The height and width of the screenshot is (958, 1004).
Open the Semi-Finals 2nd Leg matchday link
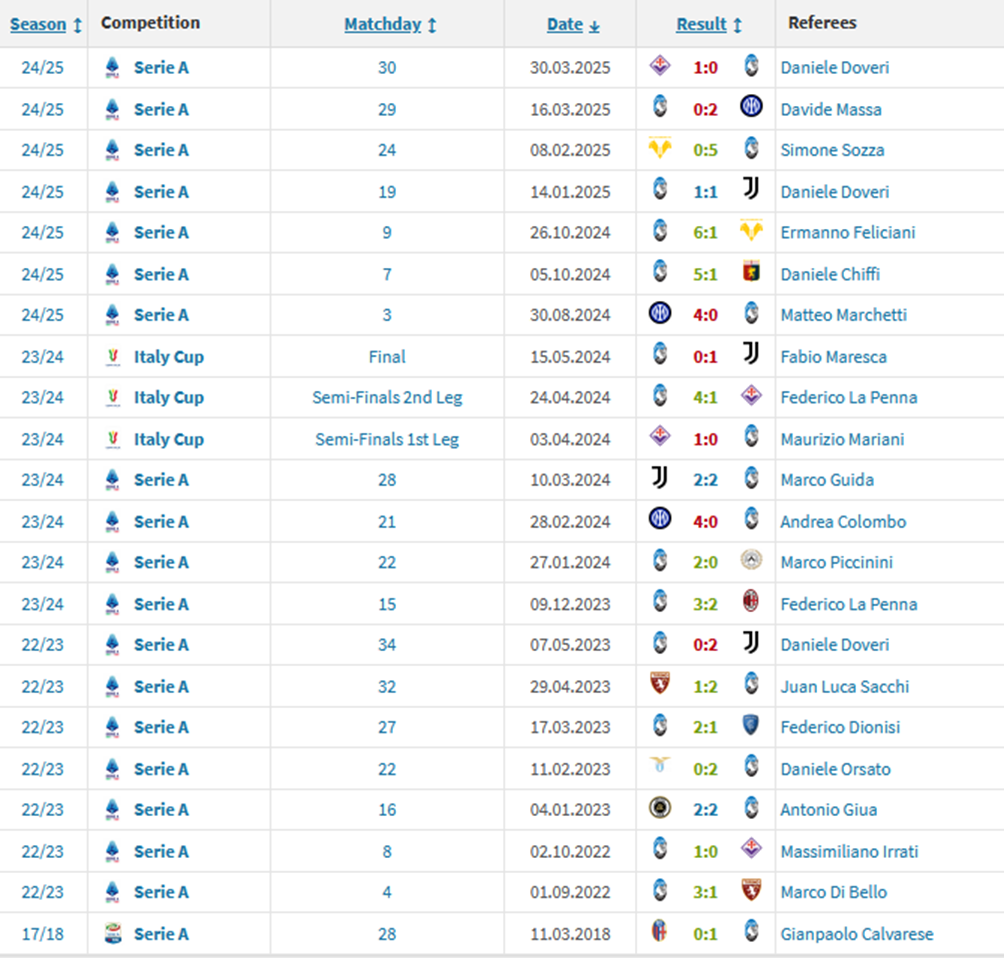click(x=387, y=397)
